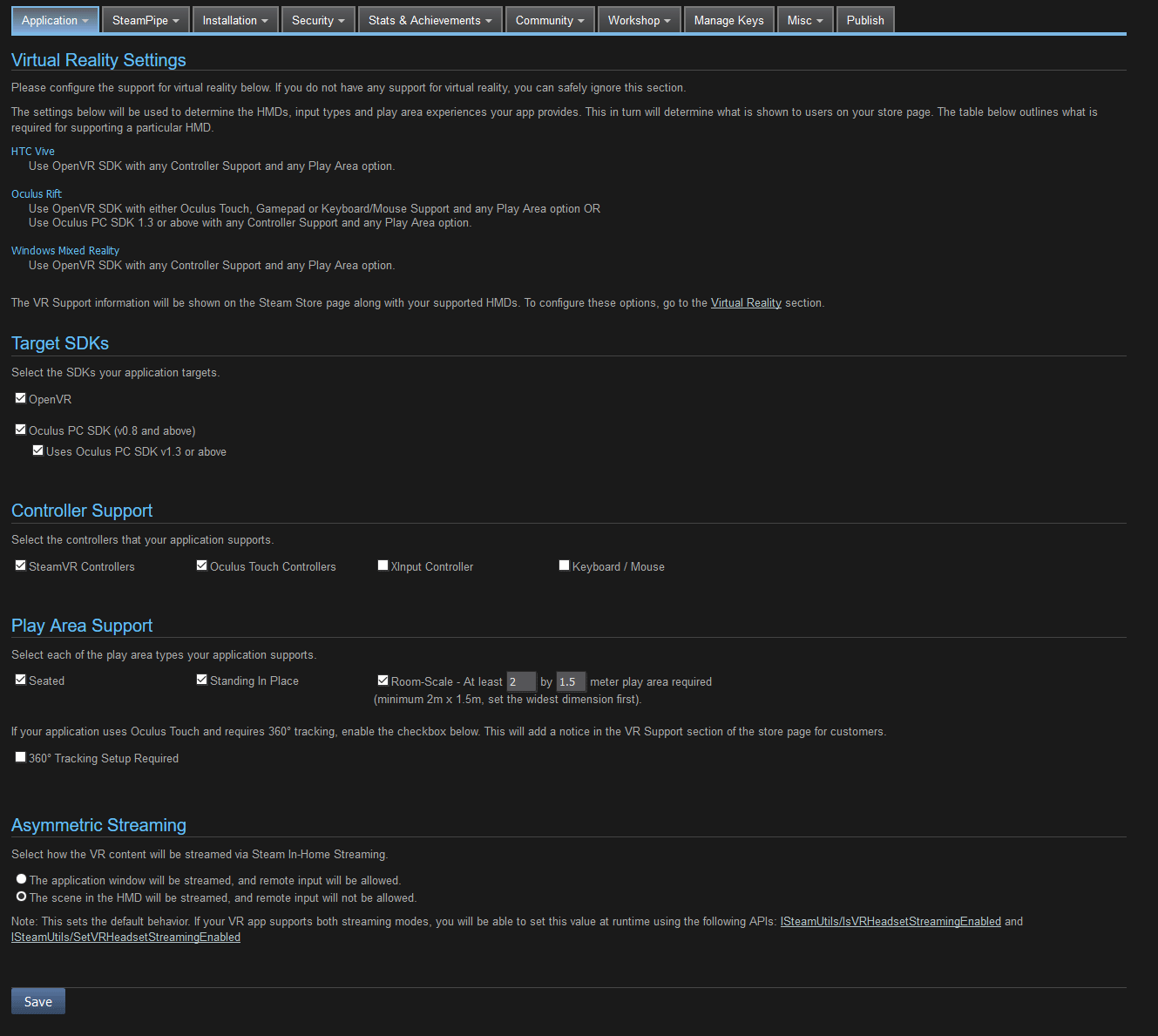Open the Virtual Reality section link
Image resolution: width=1158 pixels, height=1036 pixels.
click(746, 302)
